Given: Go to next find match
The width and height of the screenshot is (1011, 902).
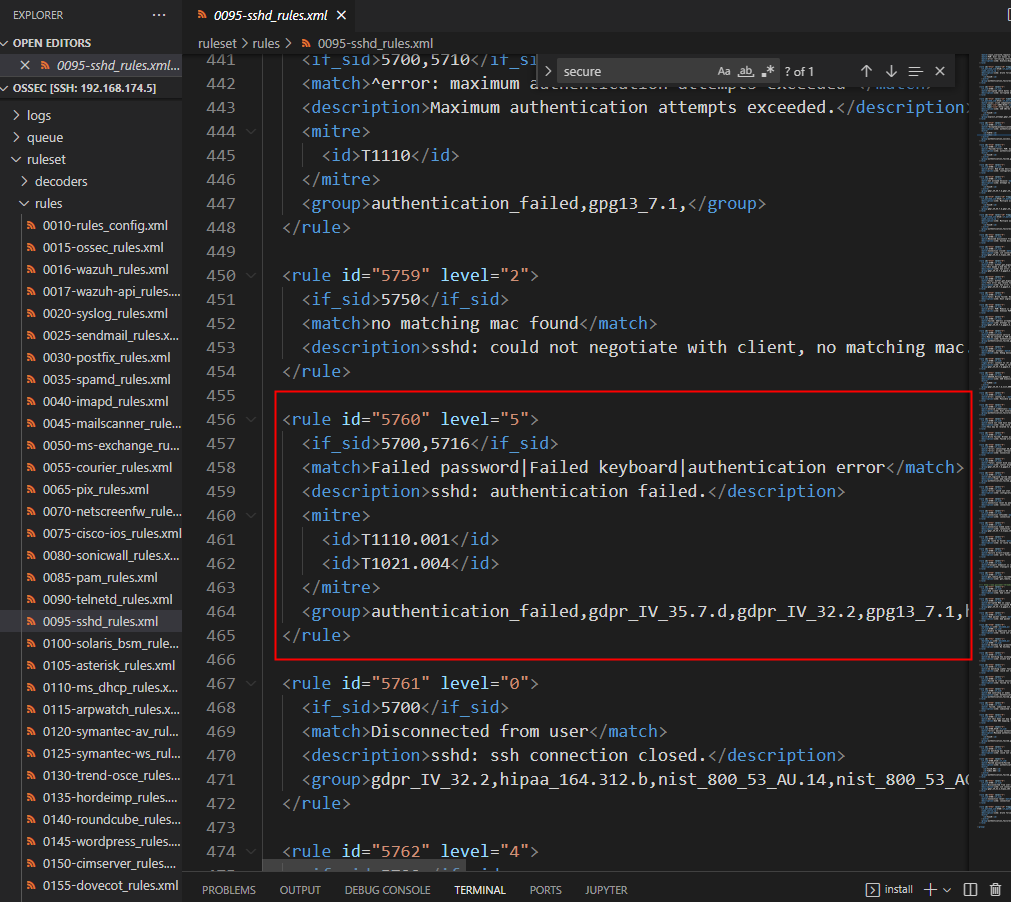Looking at the screenshot, I should point(891,71).
